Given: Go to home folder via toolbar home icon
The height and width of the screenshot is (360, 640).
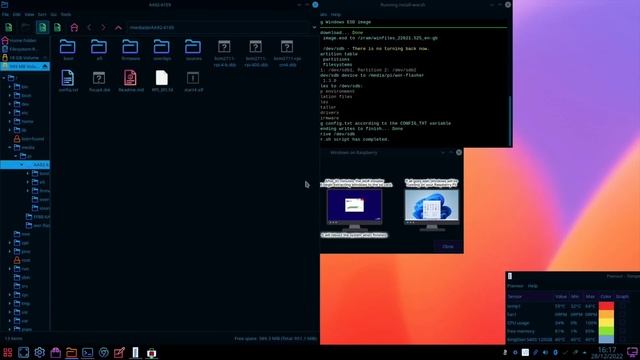Looking at the screenshot, I should tap(74, 27).
